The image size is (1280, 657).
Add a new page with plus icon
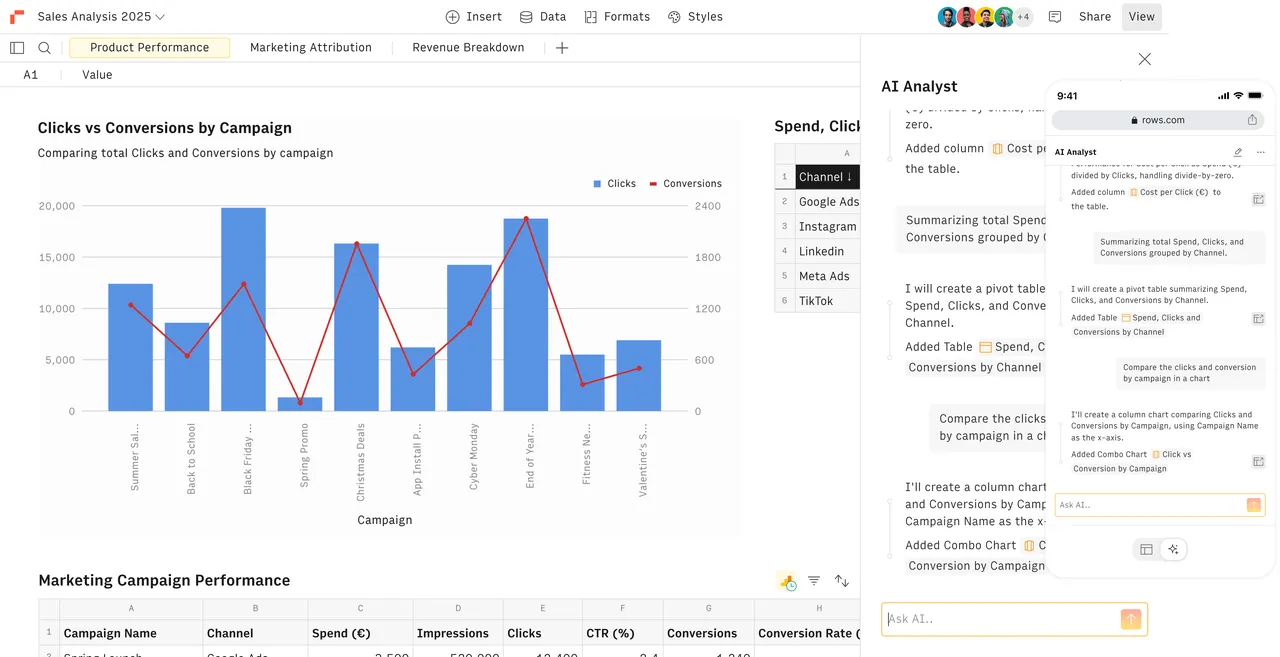click(562, 48)
